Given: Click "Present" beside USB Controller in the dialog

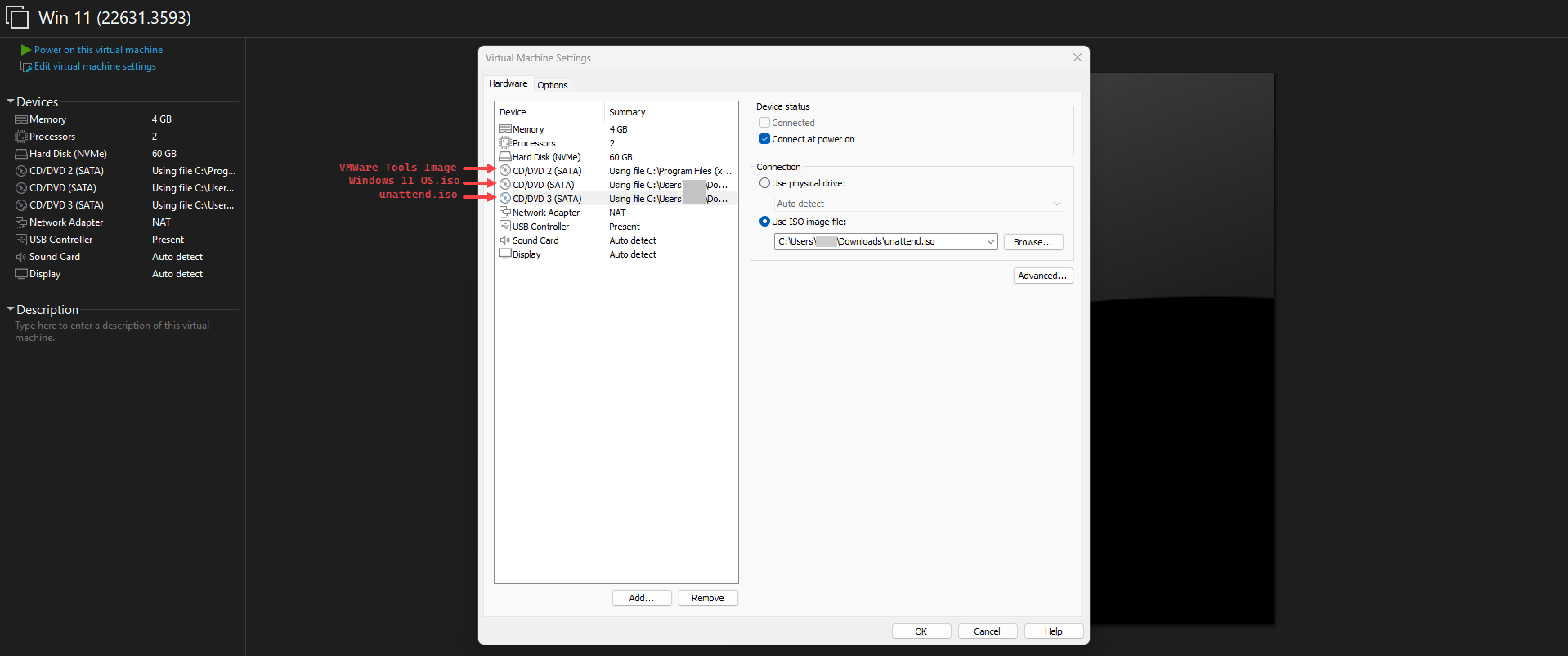Looking at the screenshot, I should click(x=625, y=227).
